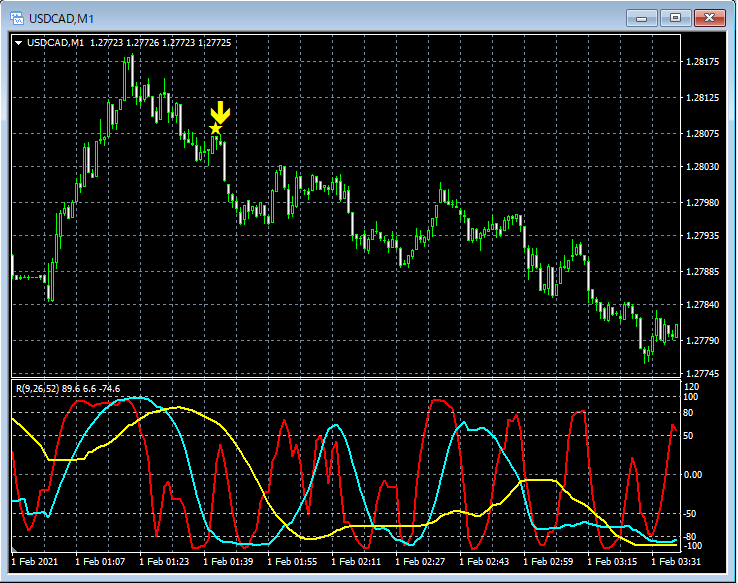
Task: Click the 1 Feb 03:31 time label
Action: [676, 561]
